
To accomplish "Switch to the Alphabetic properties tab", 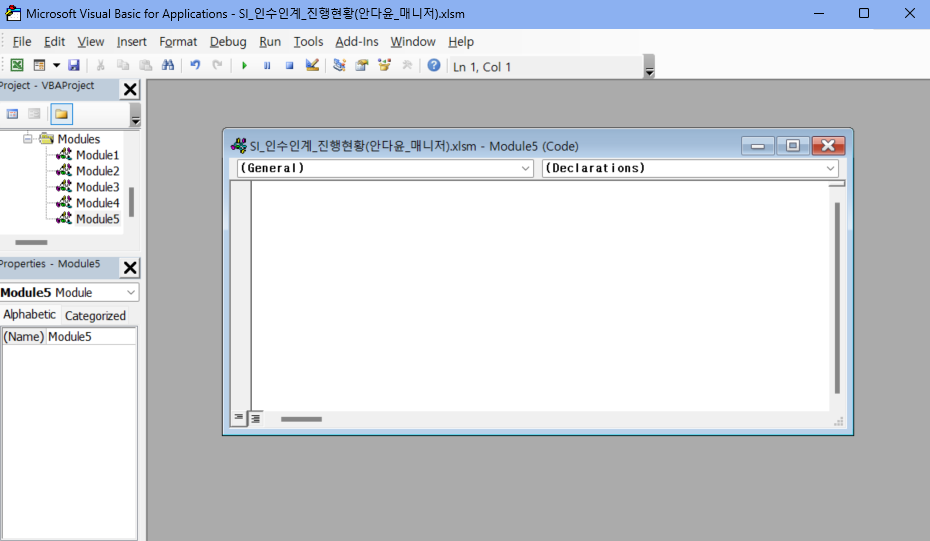I will pos(30,314).
